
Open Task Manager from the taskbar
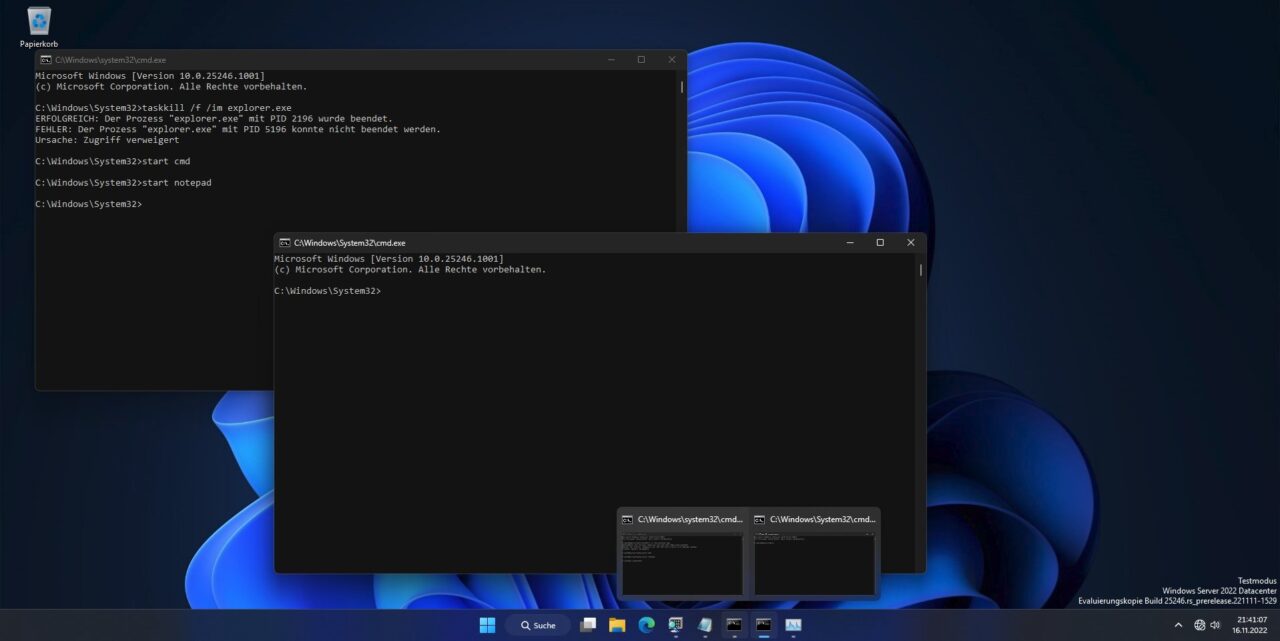tap(793, 624)
